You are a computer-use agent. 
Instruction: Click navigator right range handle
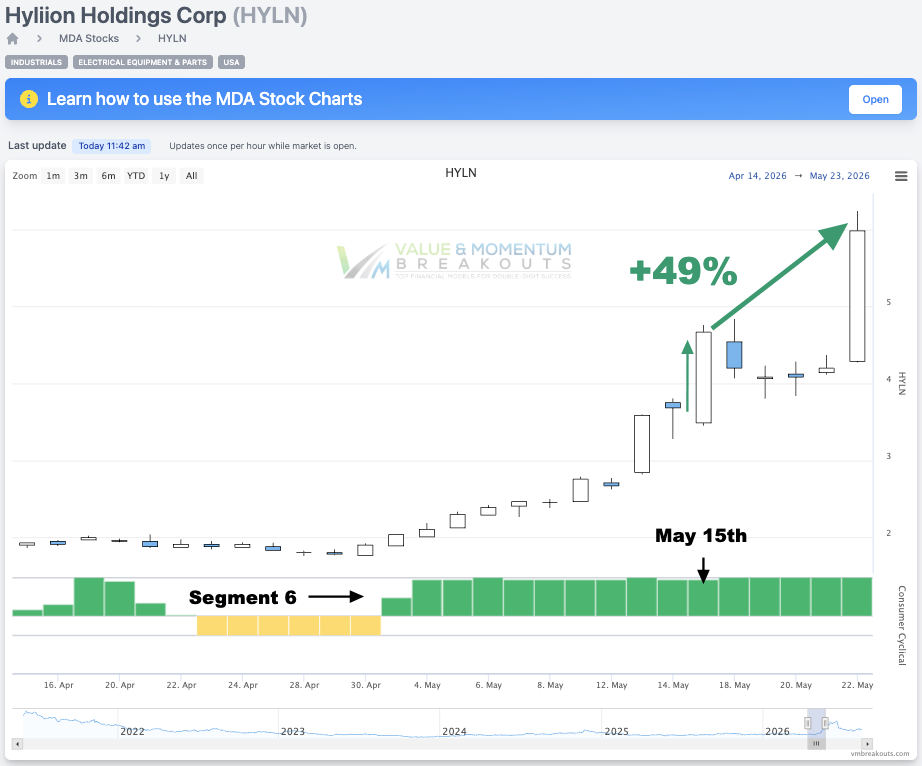826,723
